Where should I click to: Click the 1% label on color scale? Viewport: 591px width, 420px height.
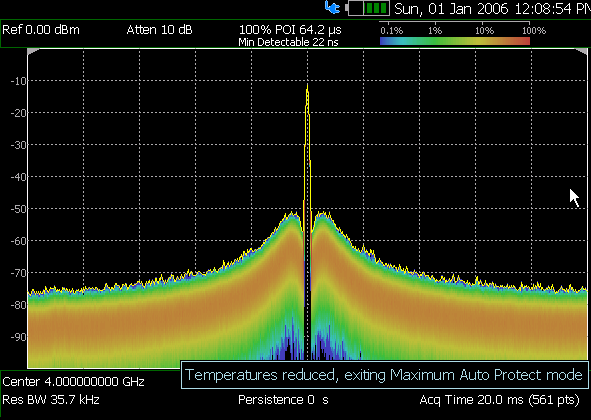pyautogui.click(x=435, y=31)
